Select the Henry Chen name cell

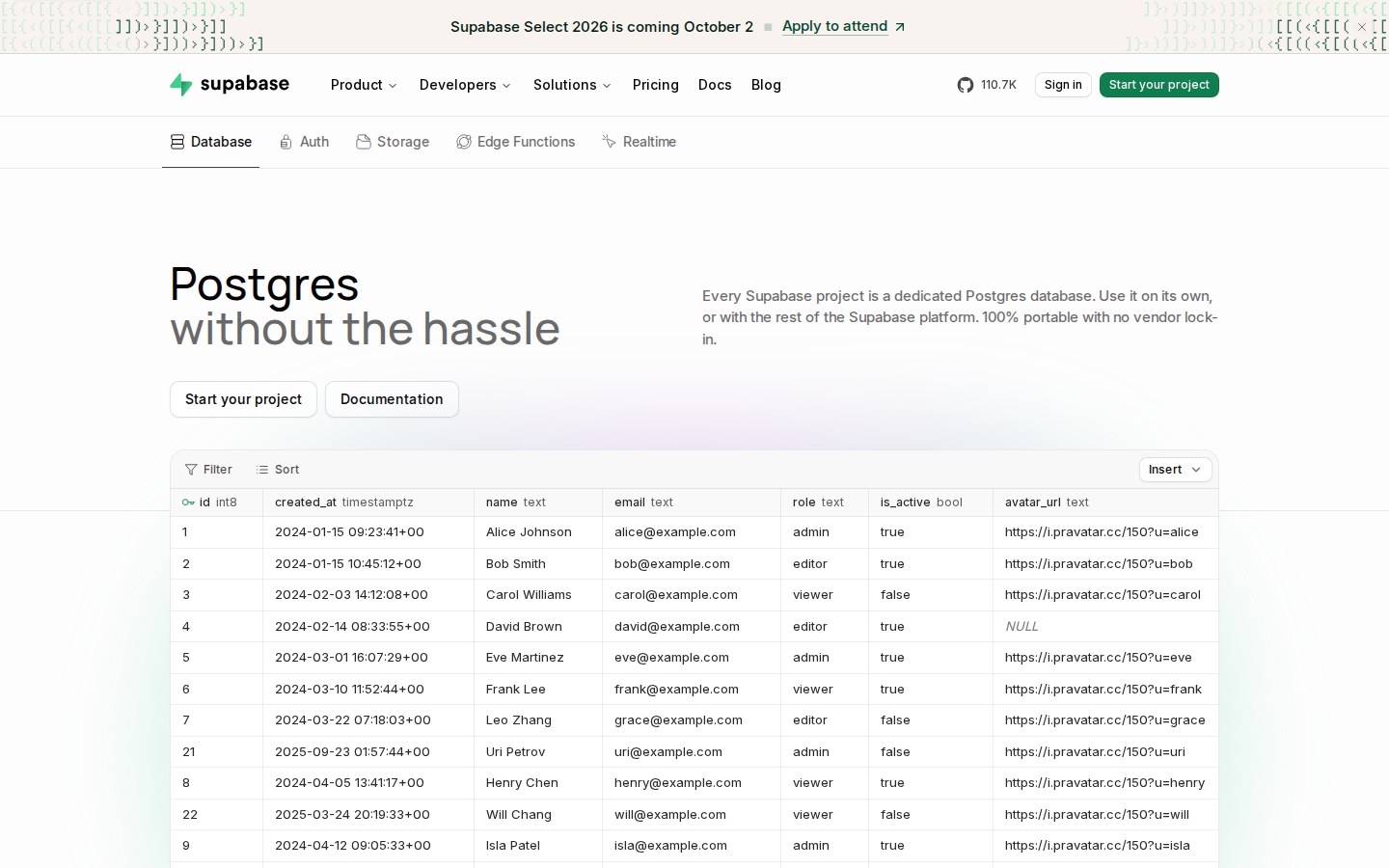click(538, 783)
